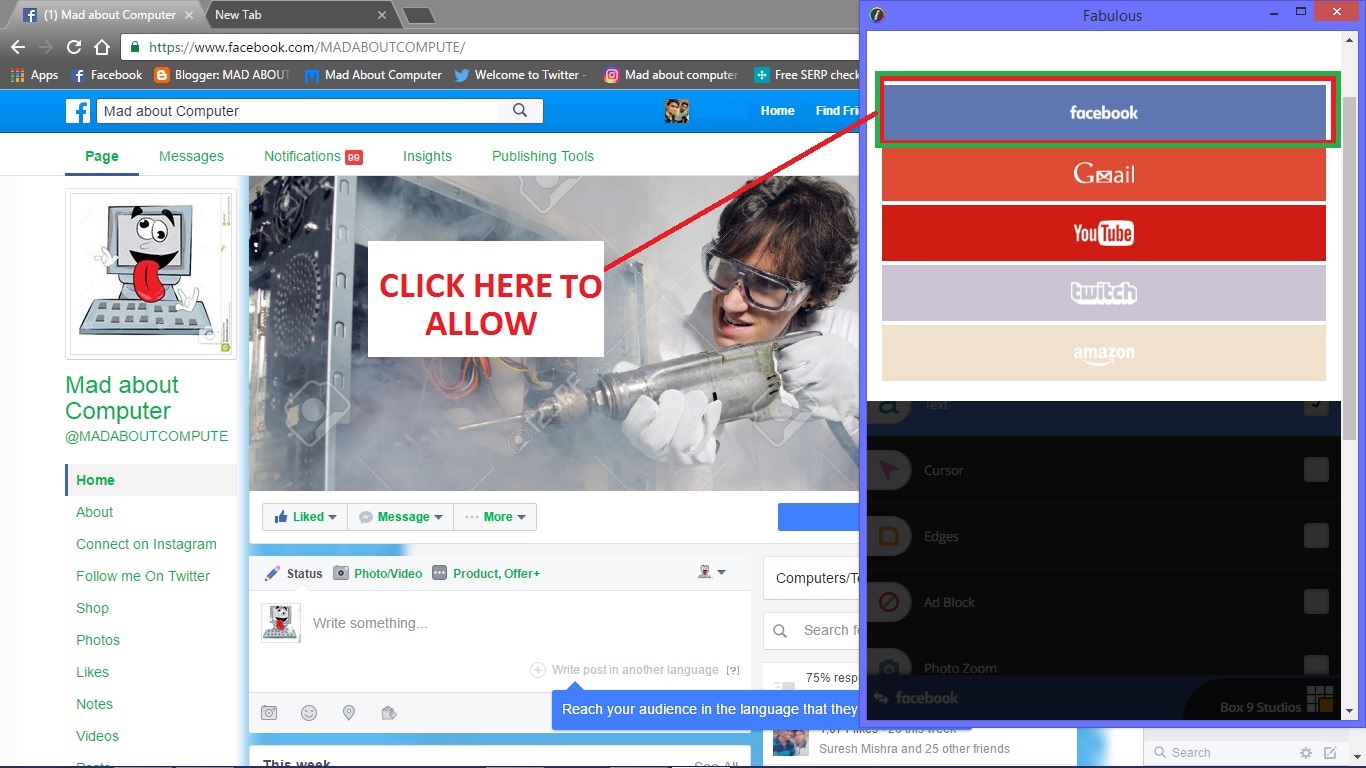Screen dimensions: 1366x768
Task: Open chat settings gear icon
Action: pos(1306,753)
